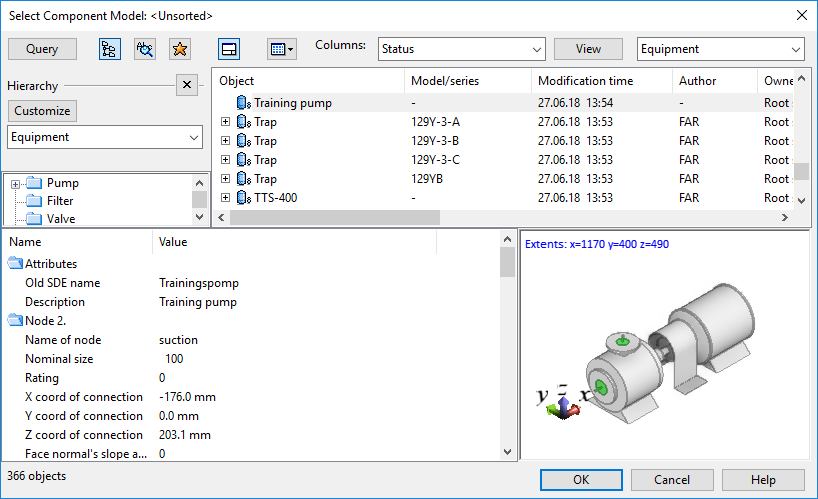Click the hierarchy tree's down arrow
The width and height of the screenshot is (818, 499).
[x=199, y=217]
